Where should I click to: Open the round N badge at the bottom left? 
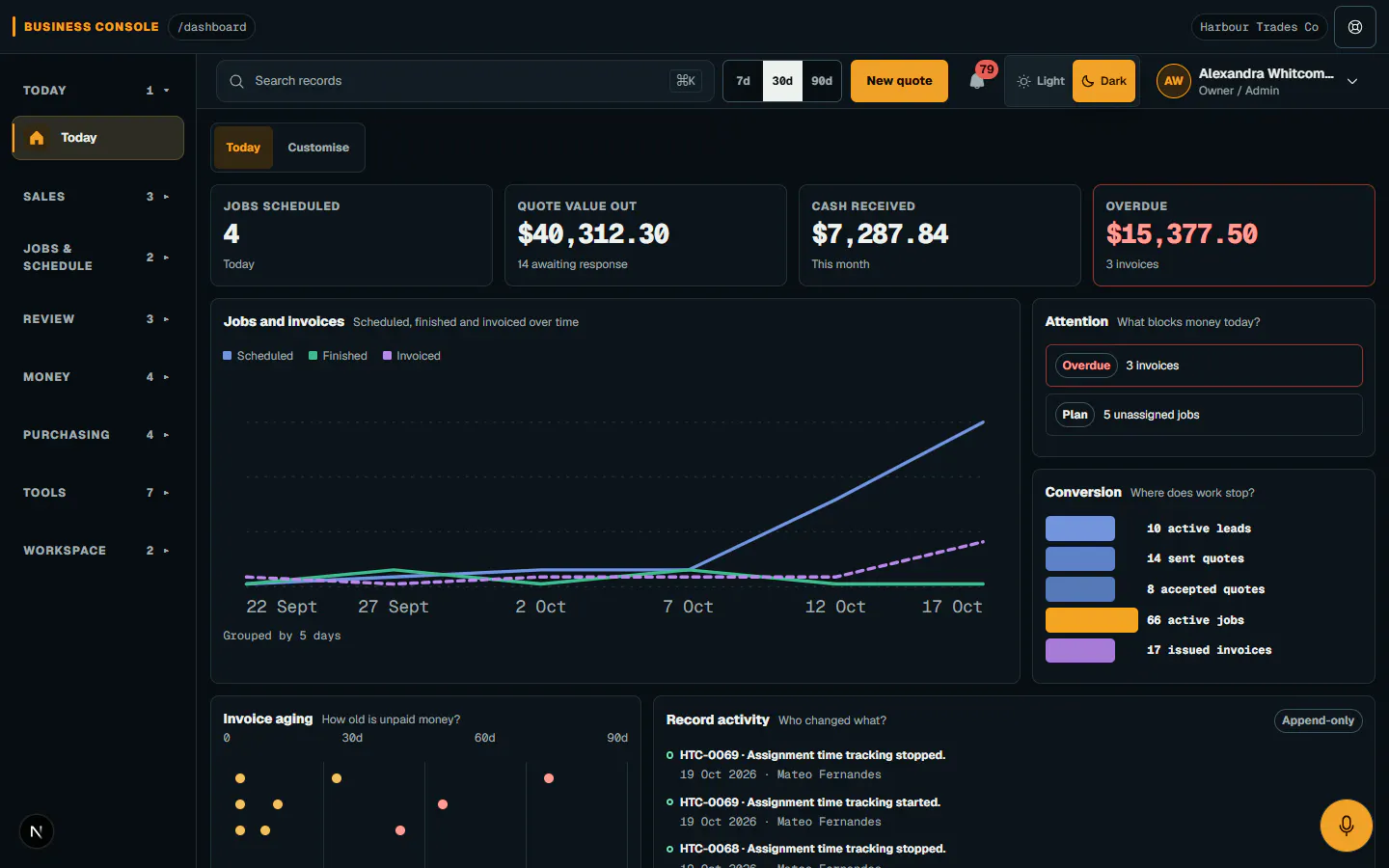(37, 831)
